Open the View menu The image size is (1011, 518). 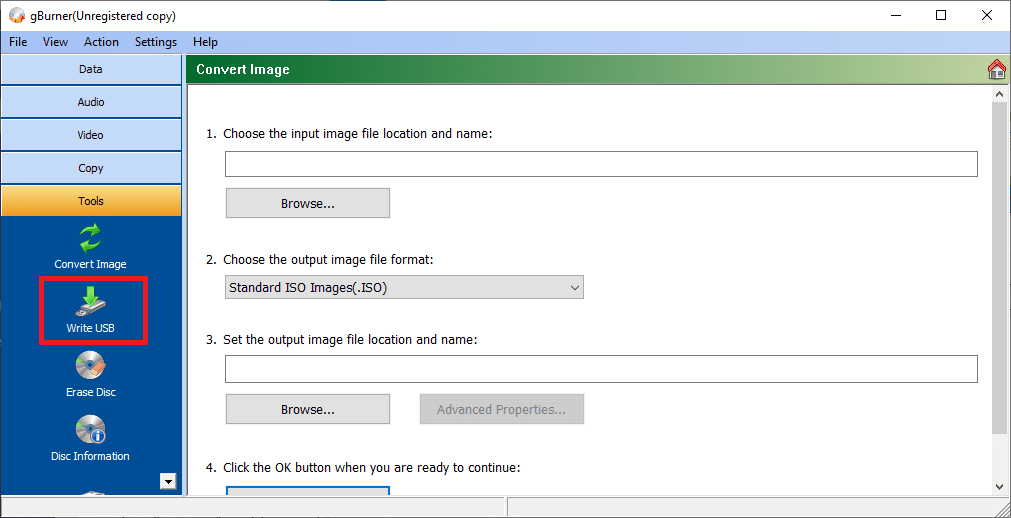tap(55, 42)
